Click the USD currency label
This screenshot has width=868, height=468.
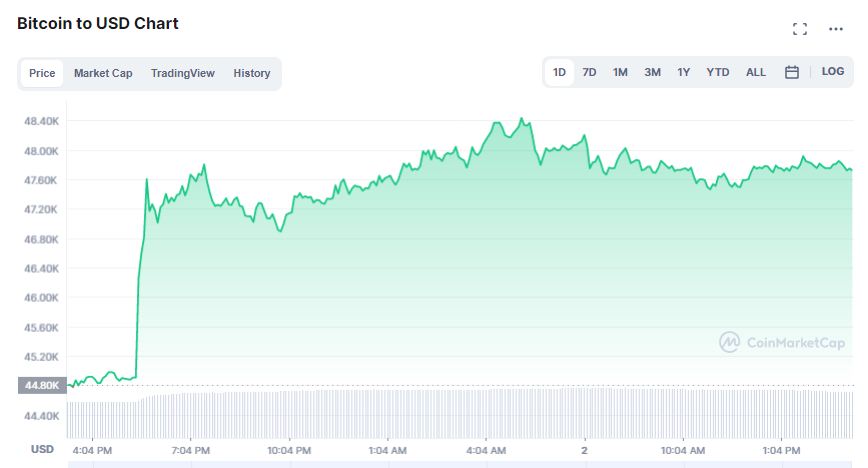(42, 449)
